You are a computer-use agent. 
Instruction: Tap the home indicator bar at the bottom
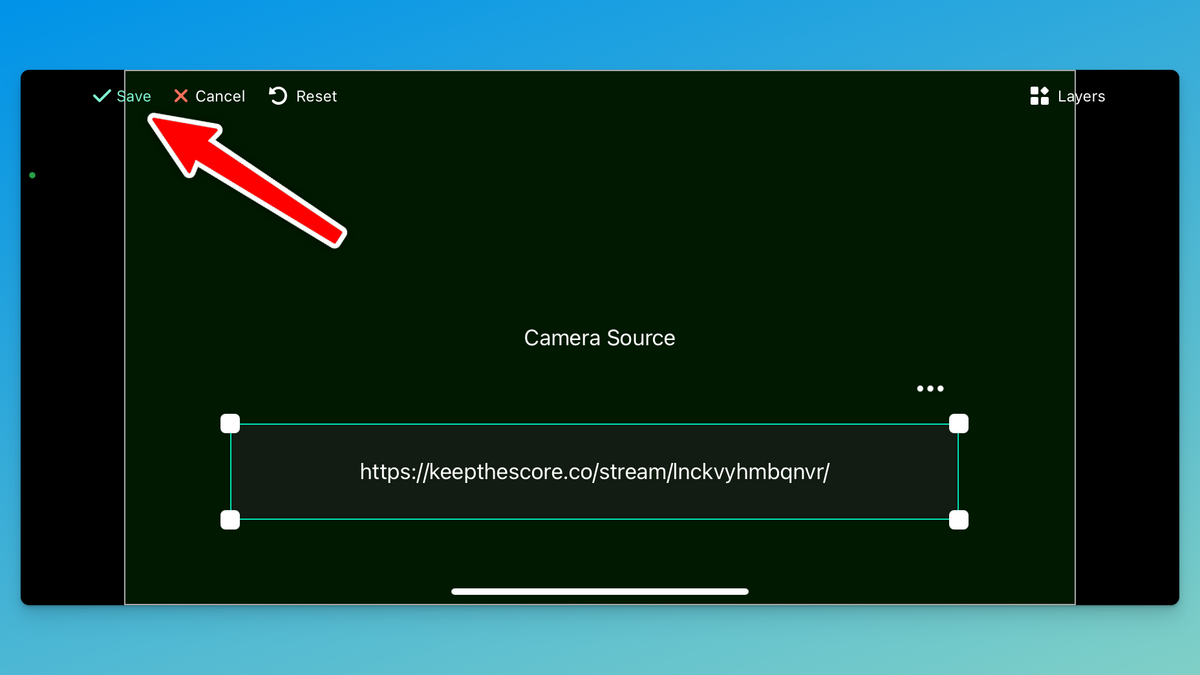pyautogui.click(x=599, y=592)
